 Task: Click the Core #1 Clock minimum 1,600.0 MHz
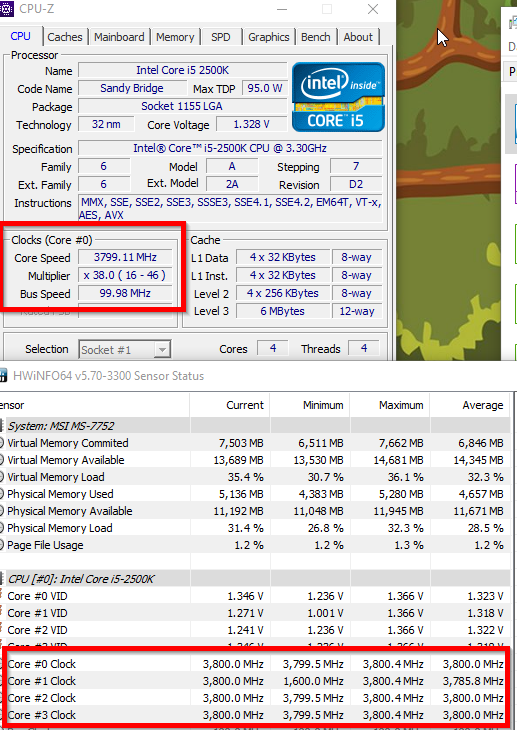[x=313, y=681]
